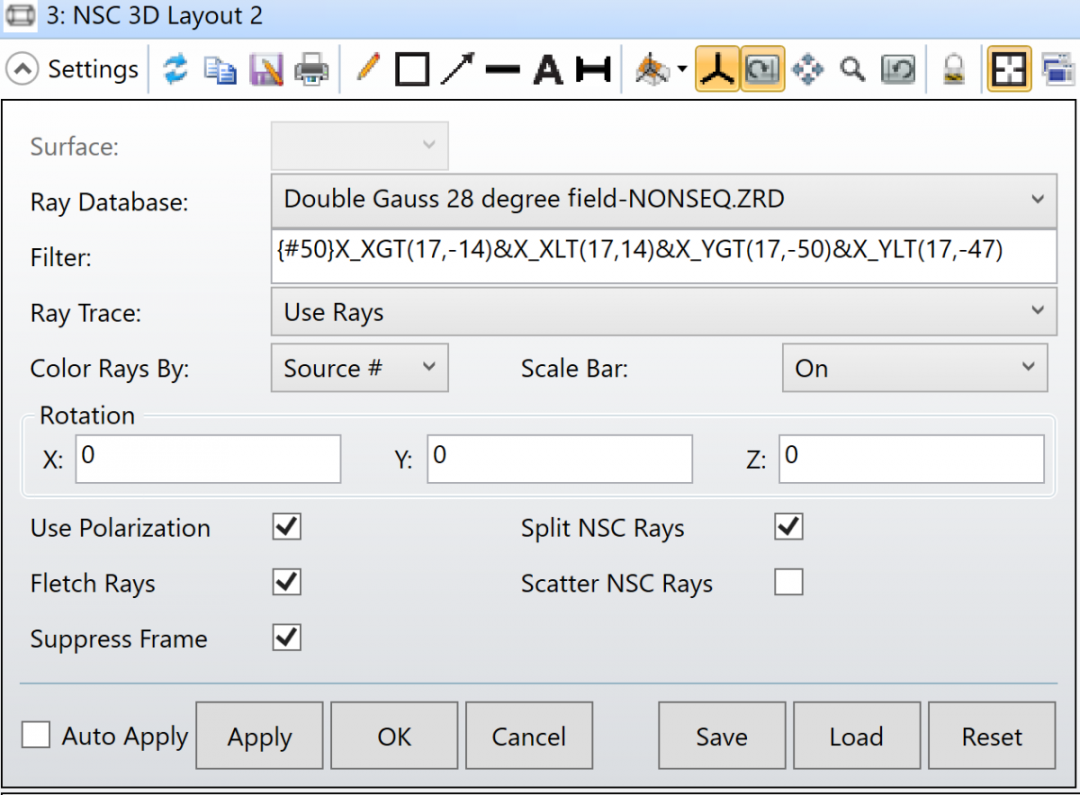Toggle the four-pane layout icon

pyautogui.click(x=1009, y=69)
